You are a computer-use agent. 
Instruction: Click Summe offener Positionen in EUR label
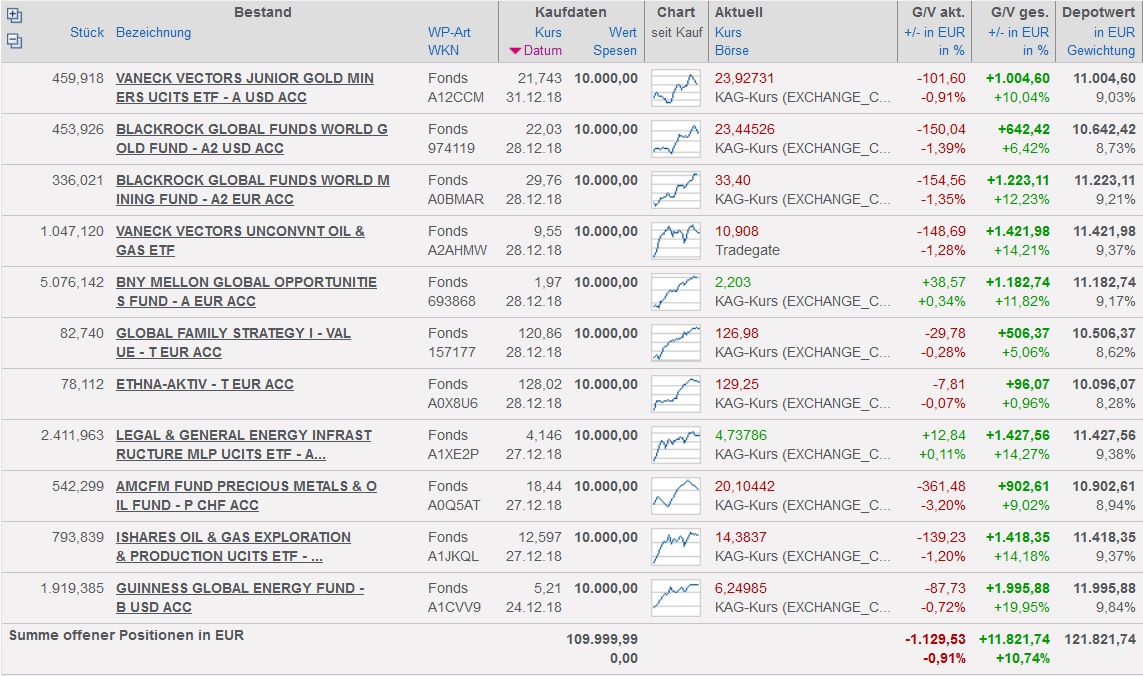[126, 635]
